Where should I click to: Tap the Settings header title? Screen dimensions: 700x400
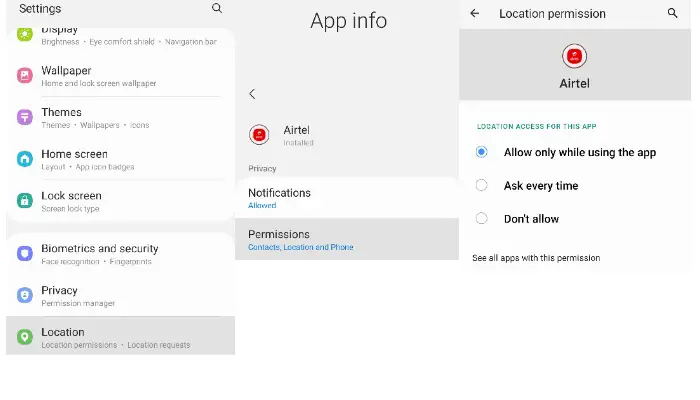(x=40, y=8)
